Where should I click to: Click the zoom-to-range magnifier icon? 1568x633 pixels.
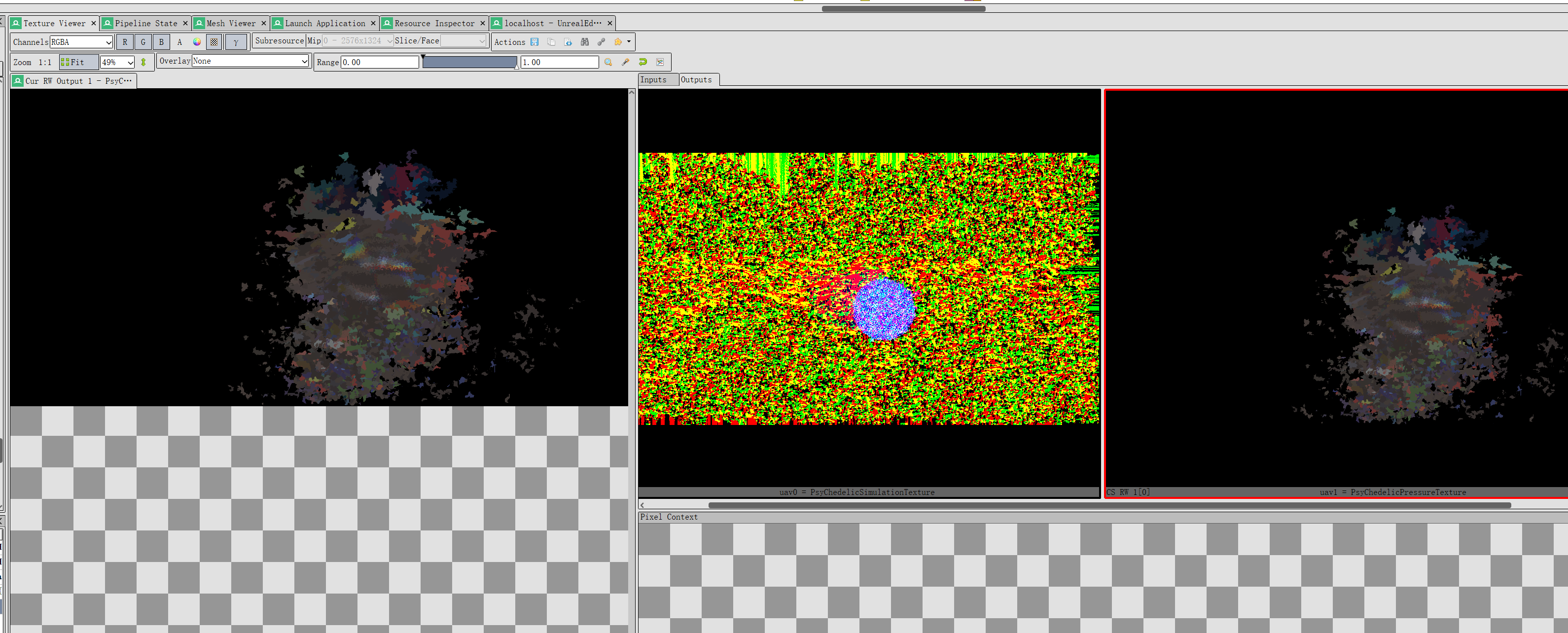pyautogui.click(x=608, y=62)
